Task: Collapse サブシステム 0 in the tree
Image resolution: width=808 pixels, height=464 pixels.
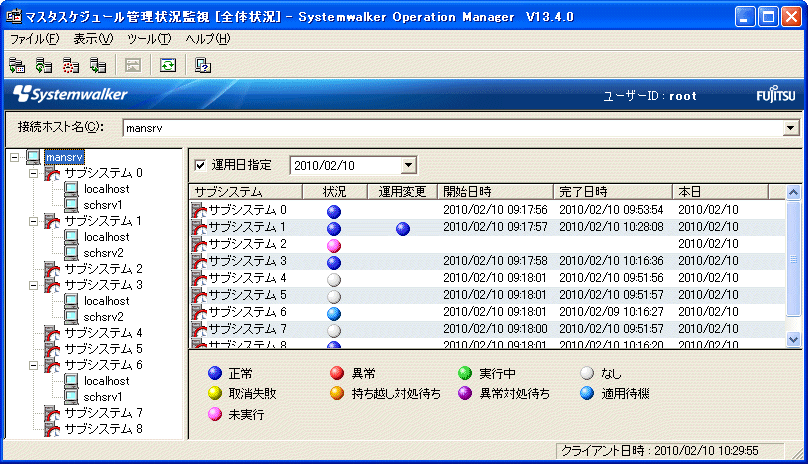Action: click(x=33, y=173)
